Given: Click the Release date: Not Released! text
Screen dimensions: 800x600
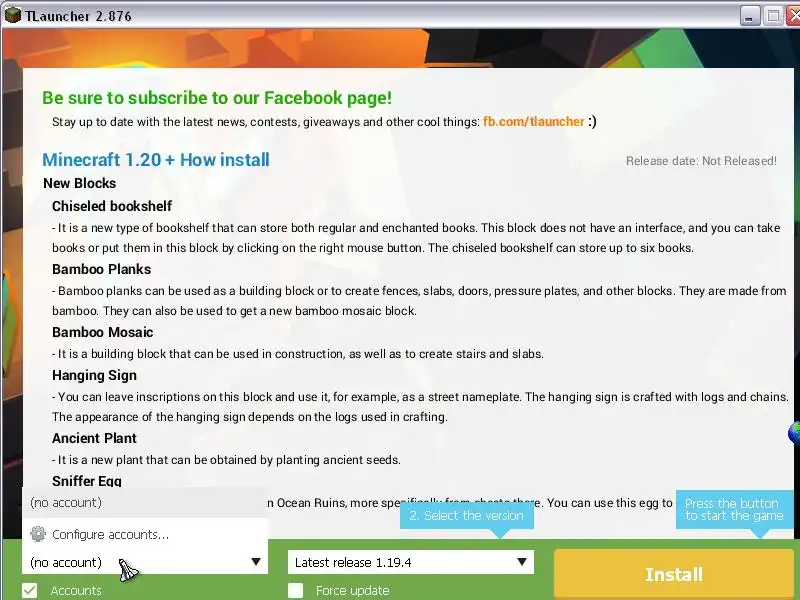Looking at the screenshot, I should tap(701, 161).
